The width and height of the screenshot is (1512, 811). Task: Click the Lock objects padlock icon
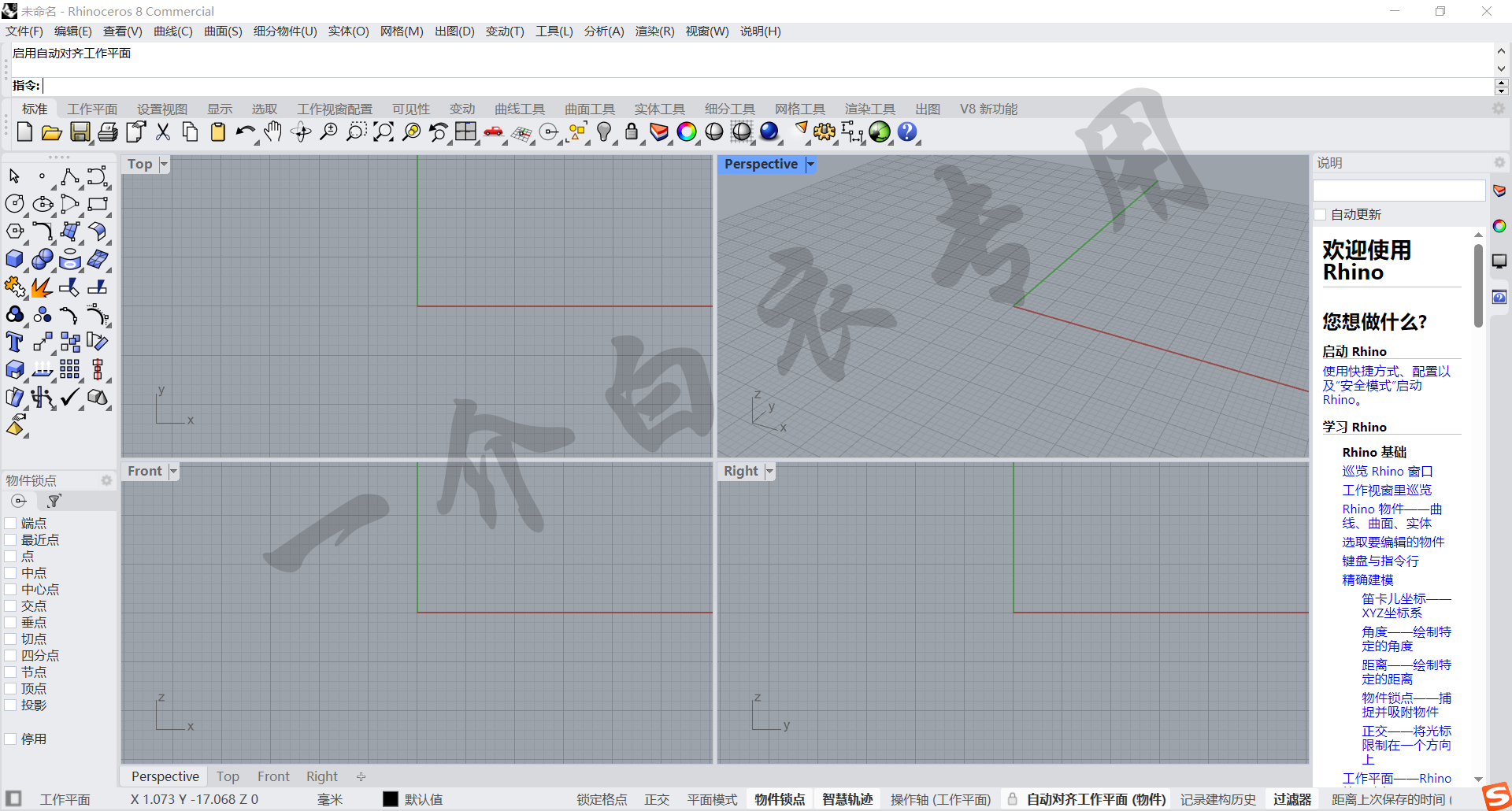click(x=632, y=132)
